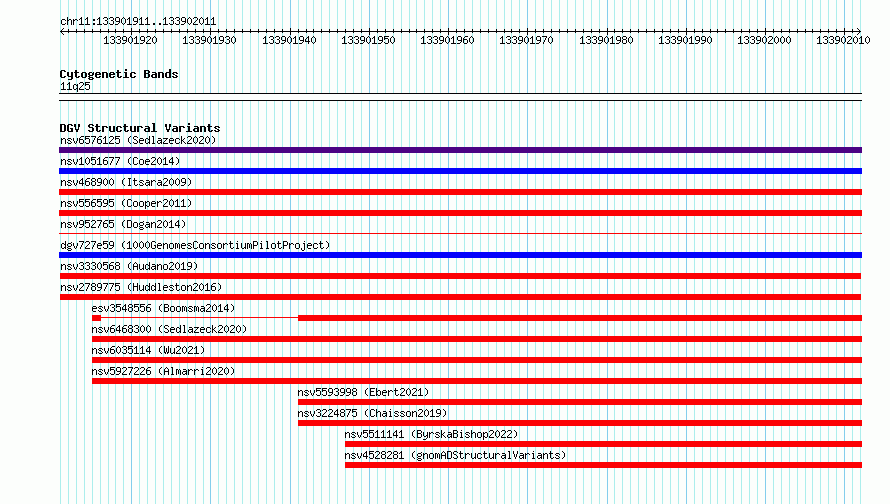The width and height of the screenshot is (890, 504).
Task: Click ruler position 133901940
Action: pos(289,40)
